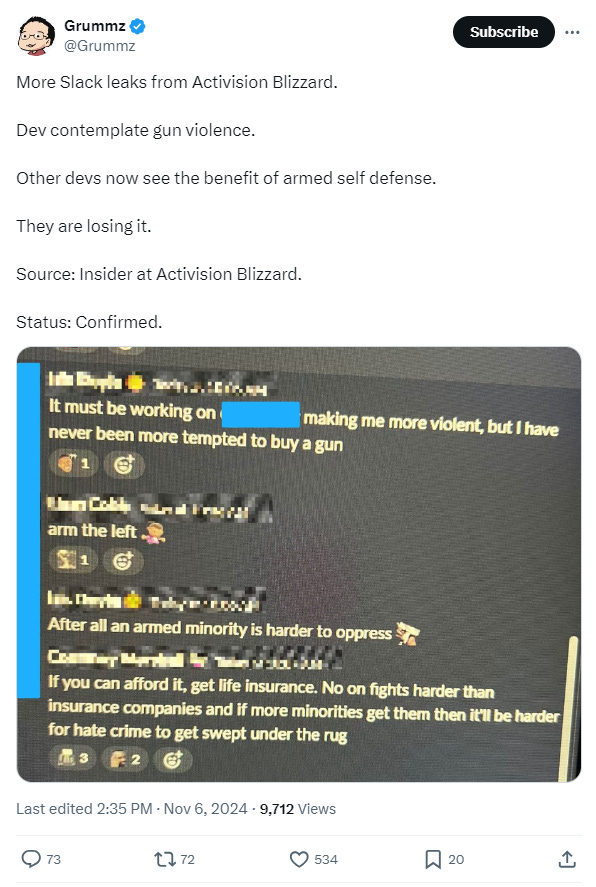This screenshot has width=596, height=887.
Task: Like the post with 534 likes
Action: coord(299,859)
